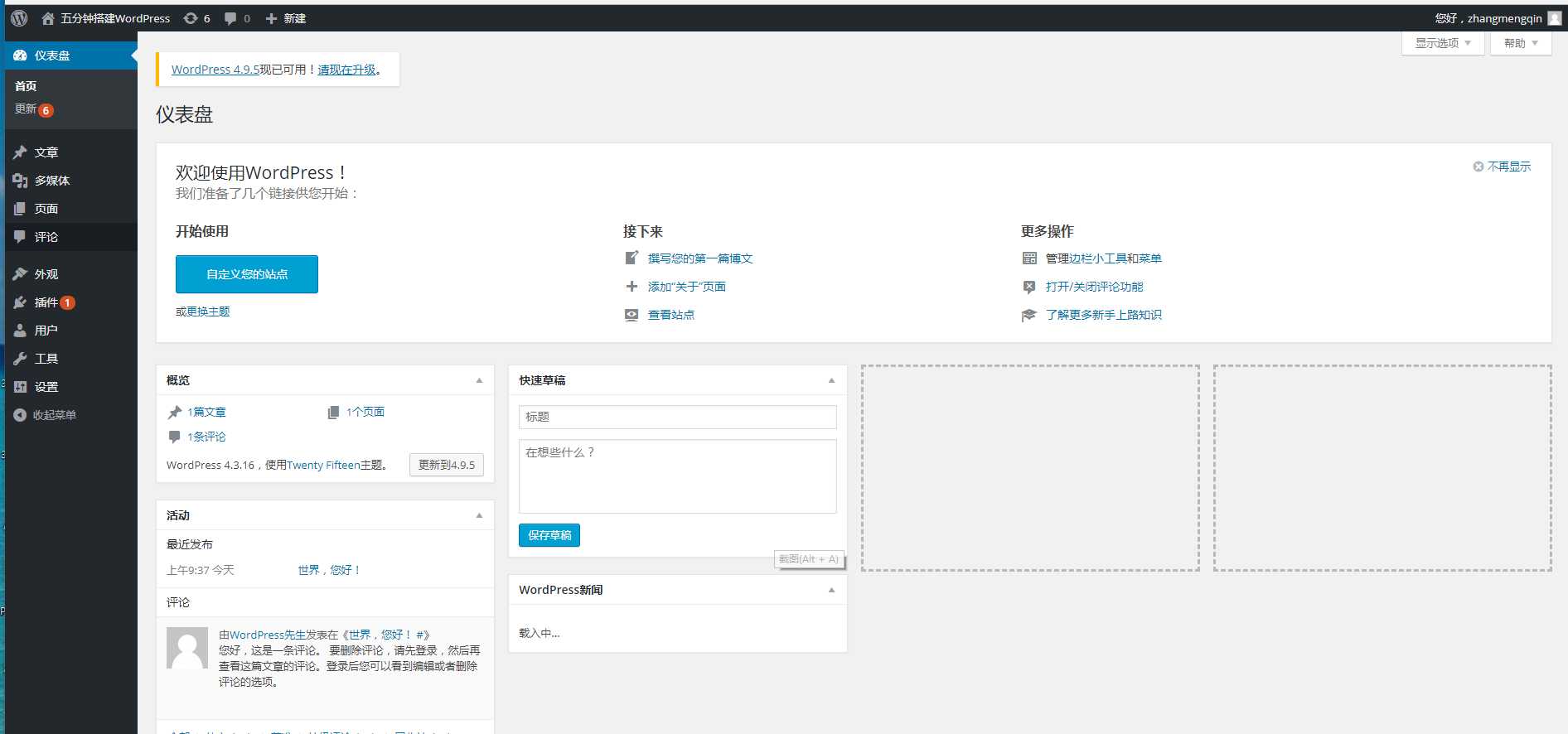1568x734 pixels.
Task: Collapse the 快速草稿 panel with its arrow
Action: pos(832,380)
